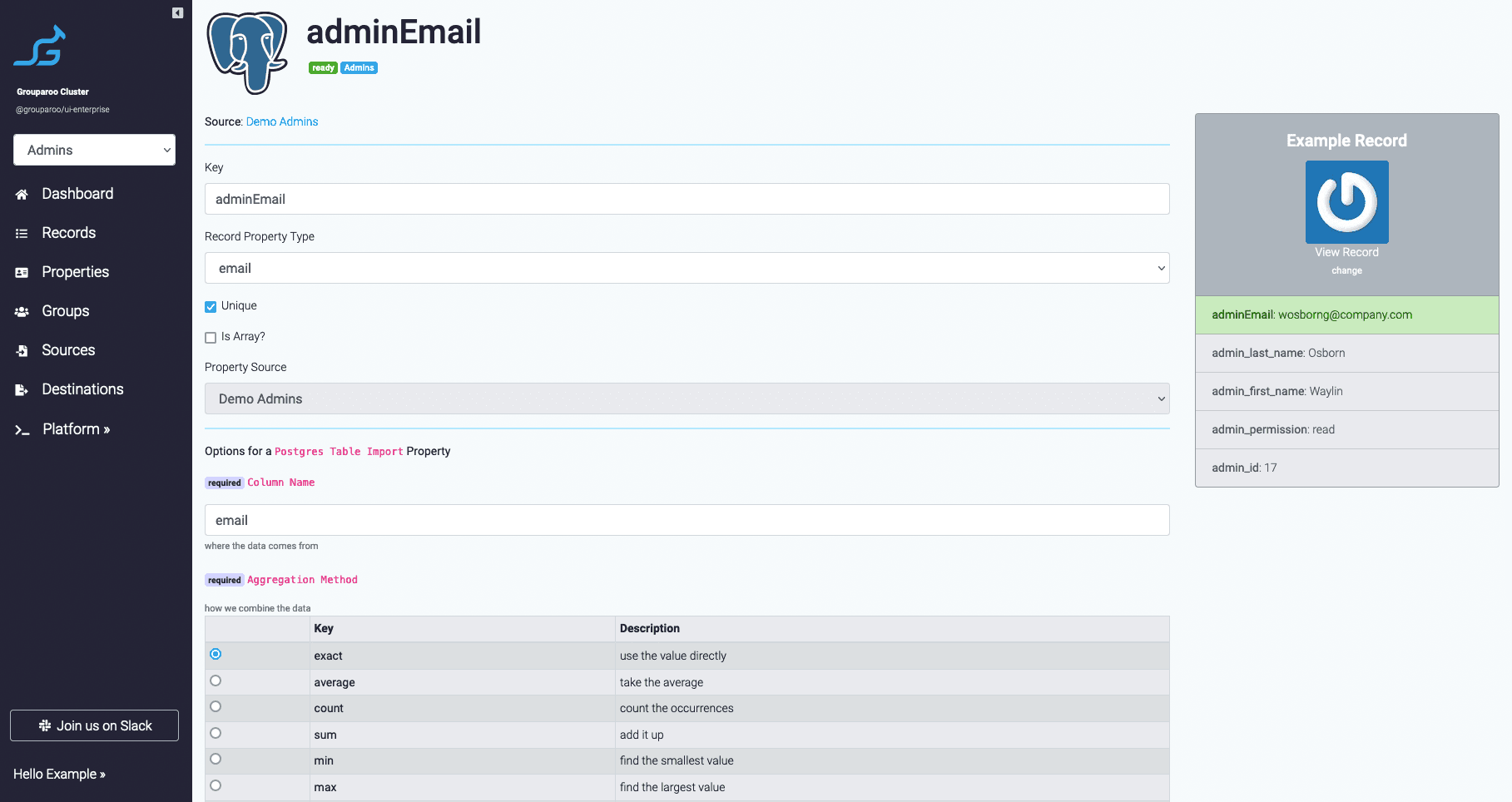Click 'find the largest value' cell

coord(892,787)
